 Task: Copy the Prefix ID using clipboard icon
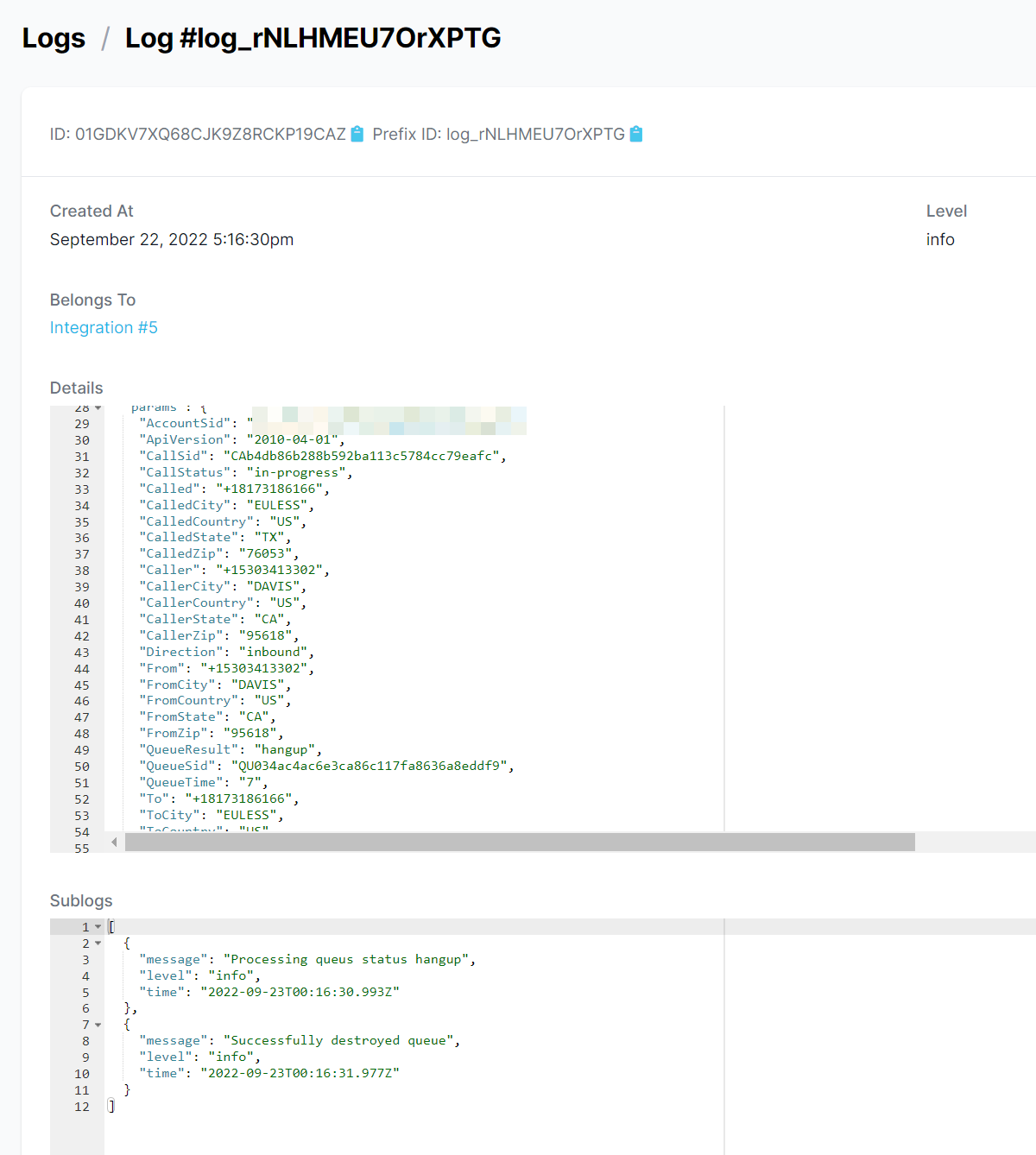tap(636, 134)
